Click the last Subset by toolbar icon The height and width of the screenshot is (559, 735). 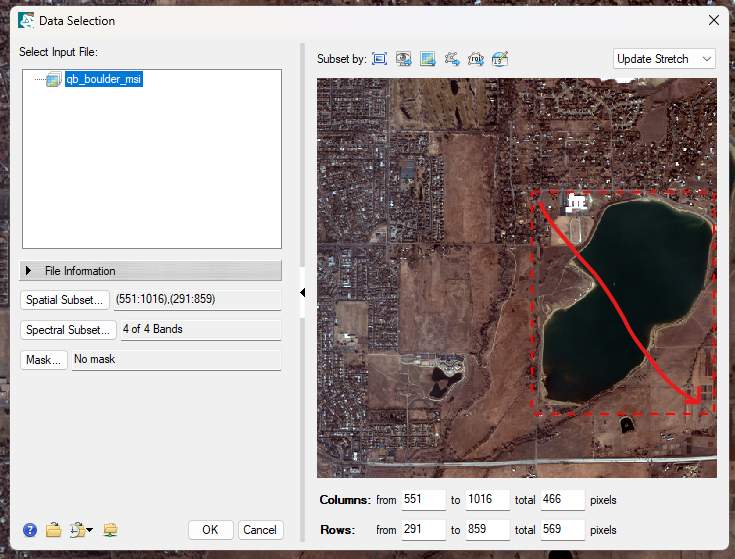500,59
